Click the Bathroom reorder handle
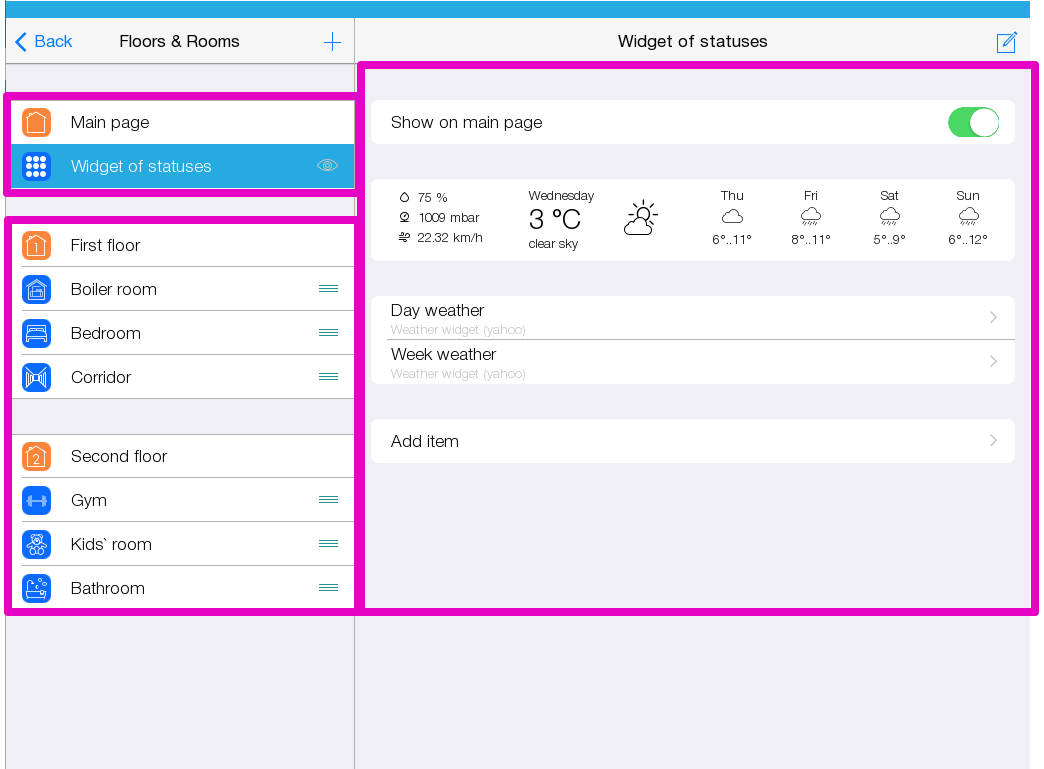The width and height of the screenshot is (1044, 769). [x=328, y=588]
